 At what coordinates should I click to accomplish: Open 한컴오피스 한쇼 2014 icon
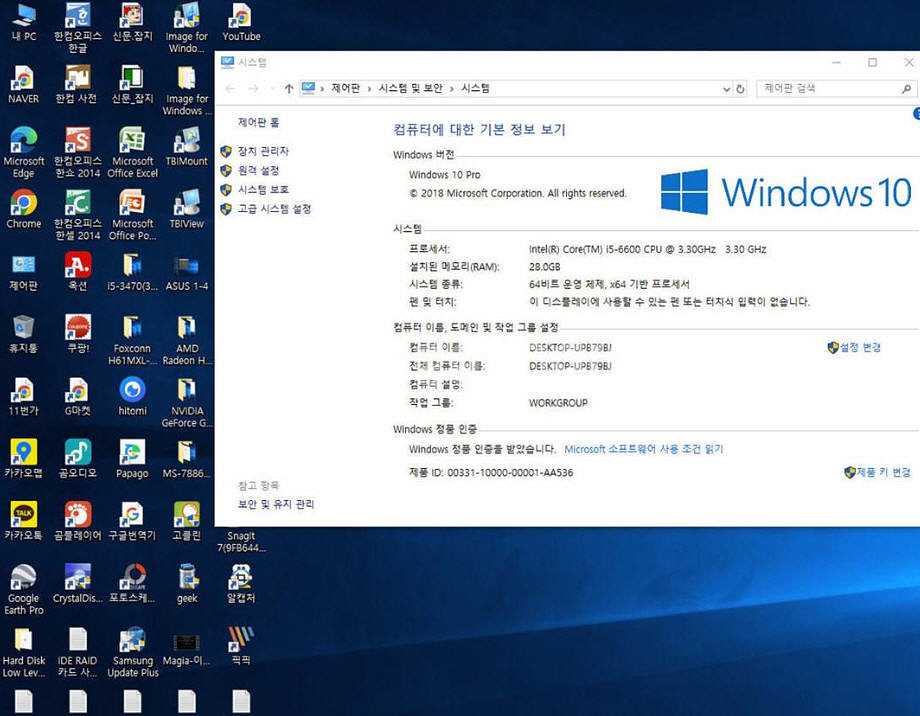(77, 153)
